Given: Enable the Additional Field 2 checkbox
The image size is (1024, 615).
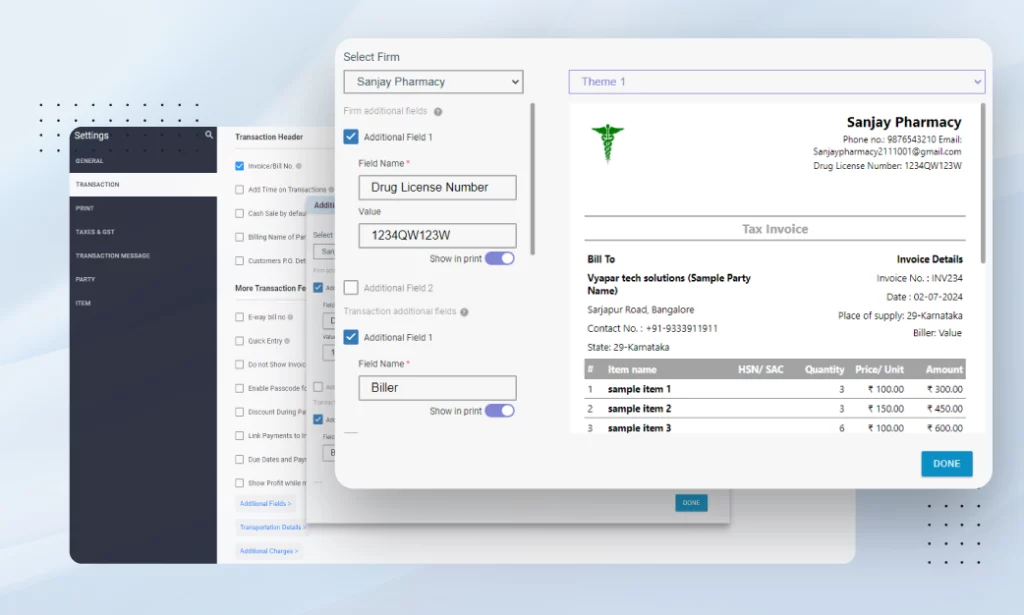Looking at the screenshot, I should (x=351, y=288).
